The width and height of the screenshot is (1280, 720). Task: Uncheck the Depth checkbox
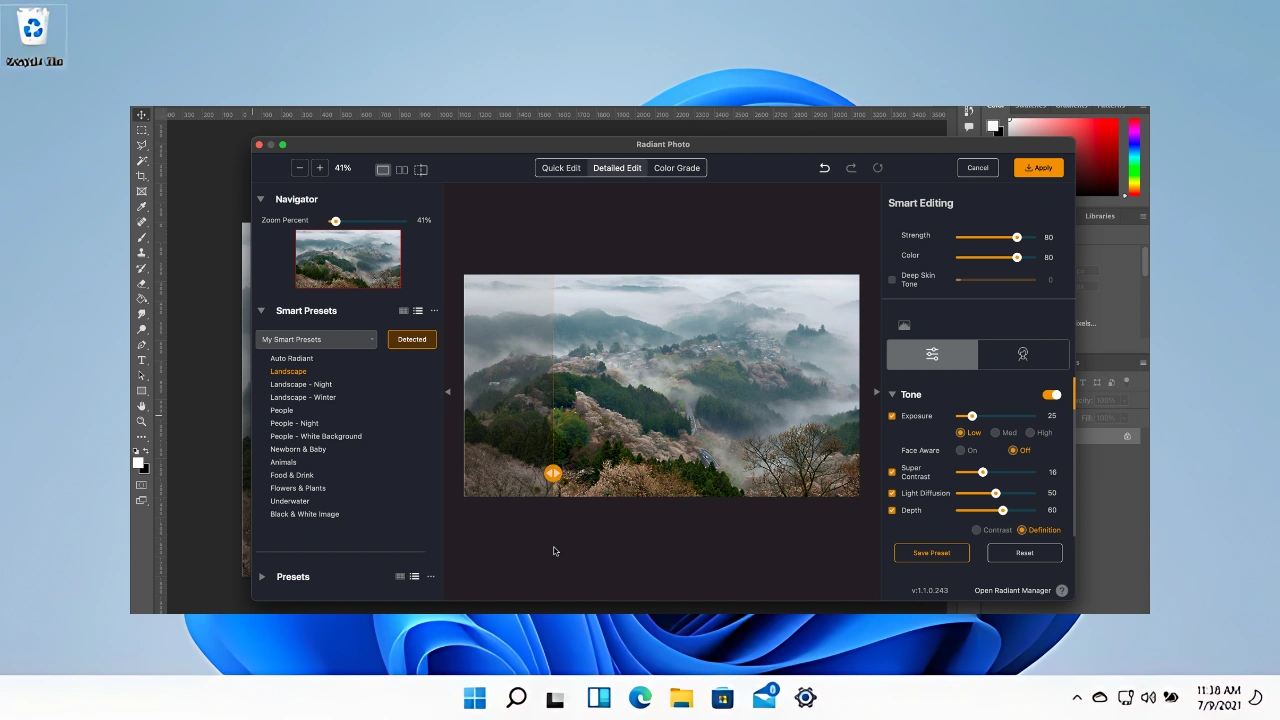pyautogui.click(x=892, y=510)
